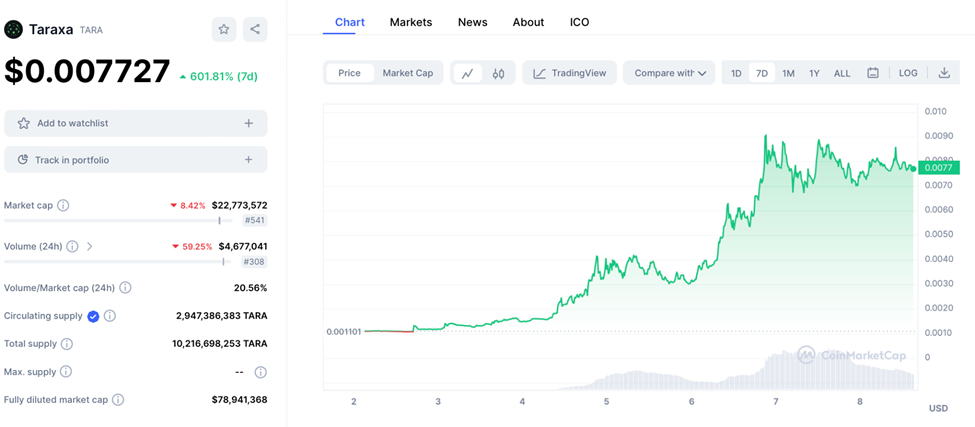Switch to candlestick chart icon
This screenshot has height=427, width=975.
[498, 73]
